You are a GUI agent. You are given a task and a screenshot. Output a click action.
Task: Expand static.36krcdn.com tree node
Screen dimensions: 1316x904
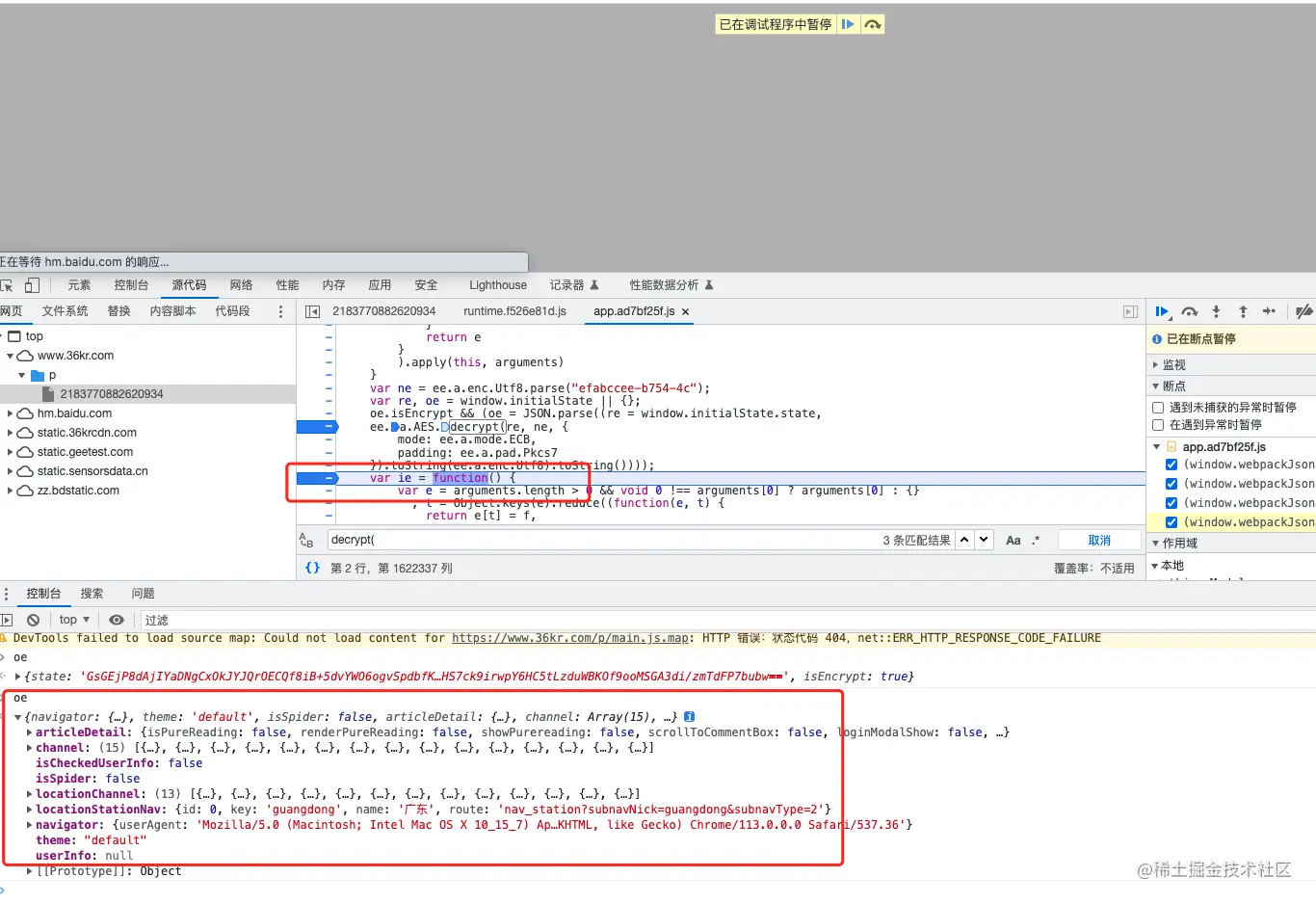(11, 433)
